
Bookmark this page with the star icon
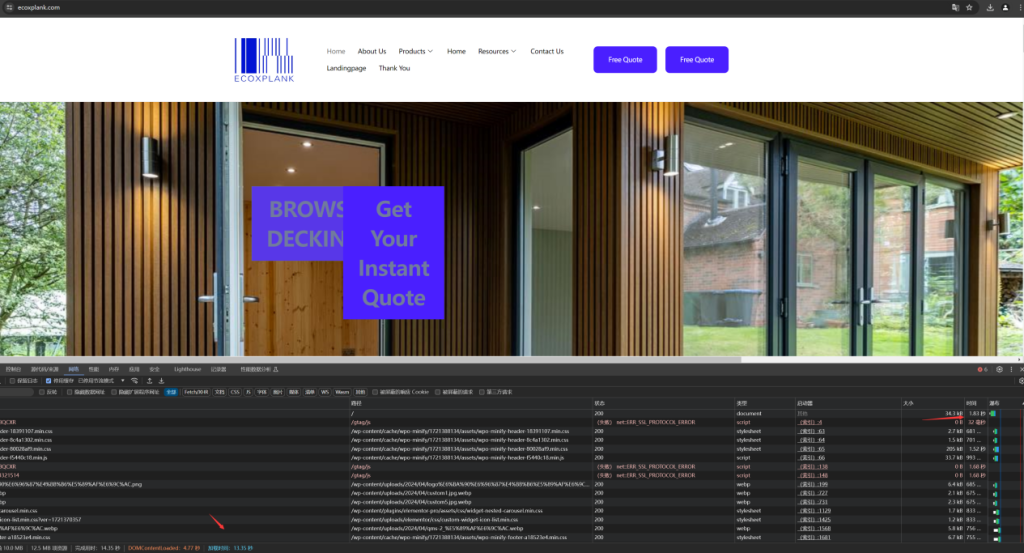[x=969, y=7]
